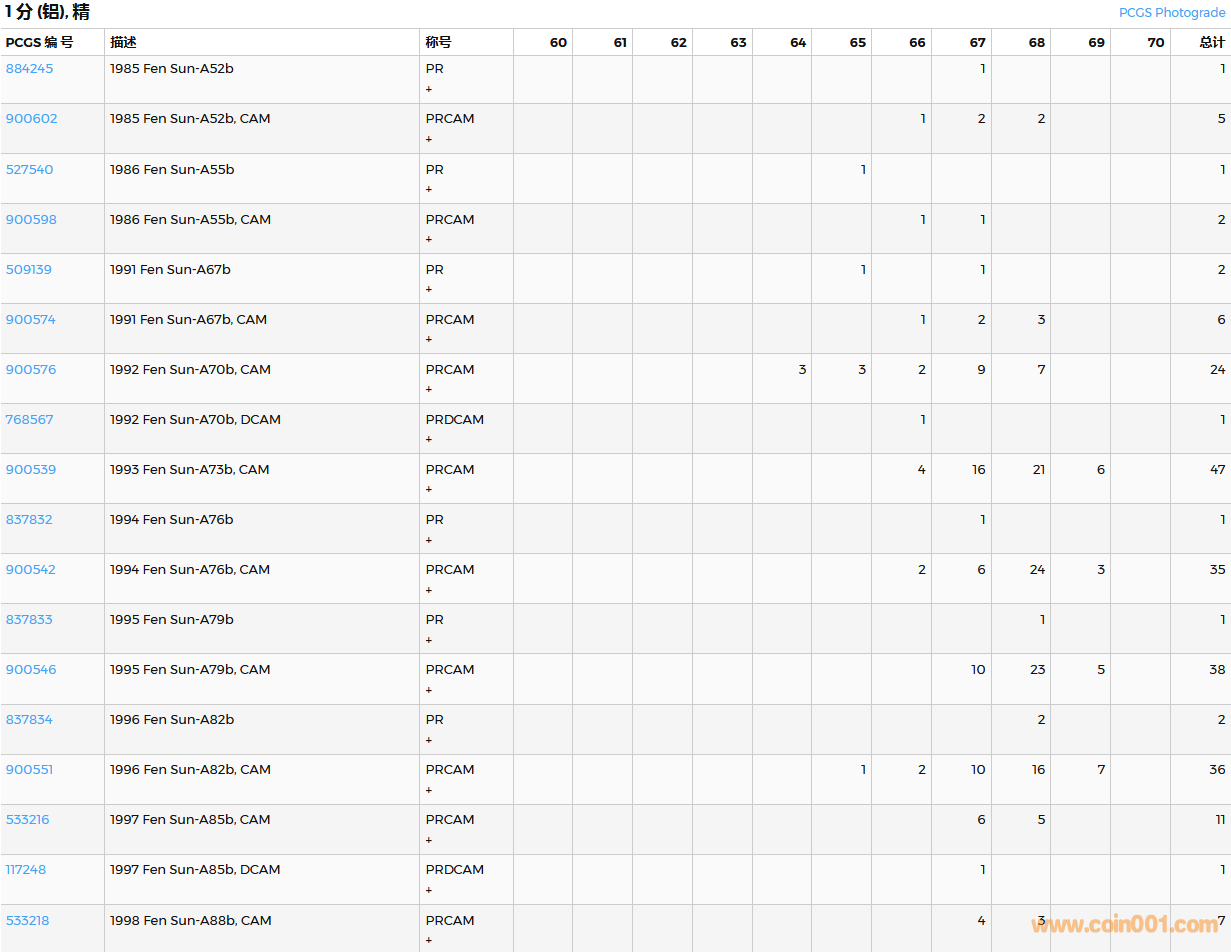Expand plus grades for 1993 Fen Sun-A73b, CAM
The width and height of the screenshot is (1231, 952).
pyautogui.click(x=429, y=489)
